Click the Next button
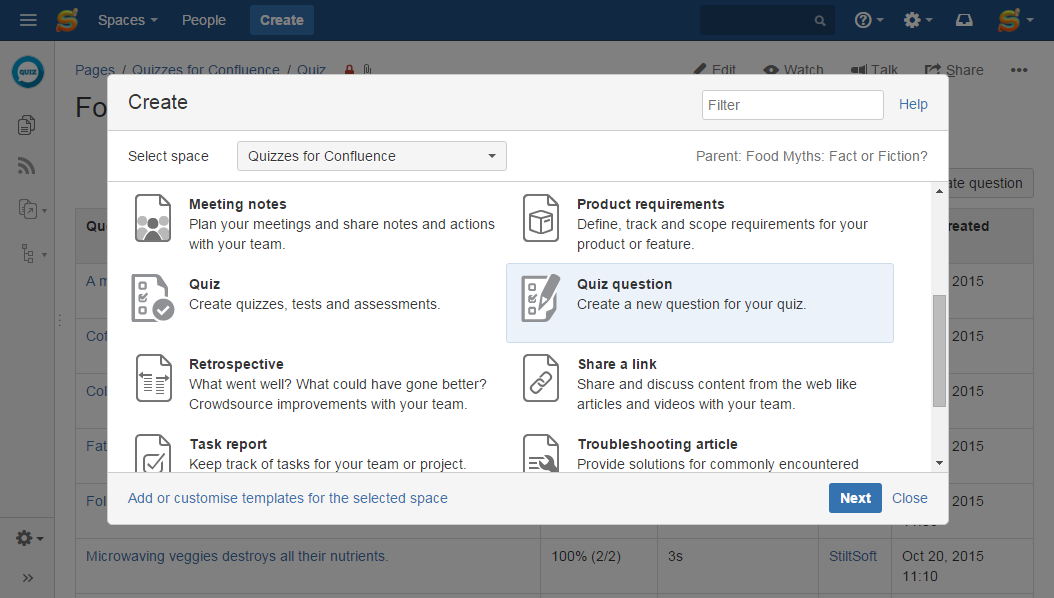The image size is (1054, 598). [855, 497]
